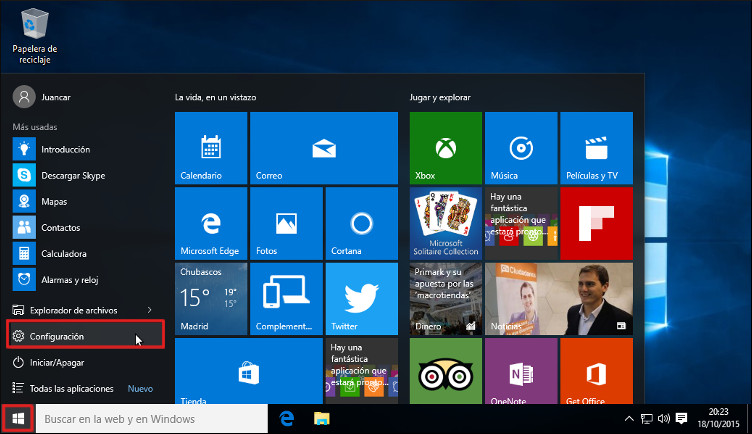Launch the Xbox tile

(x=446, y=148)
